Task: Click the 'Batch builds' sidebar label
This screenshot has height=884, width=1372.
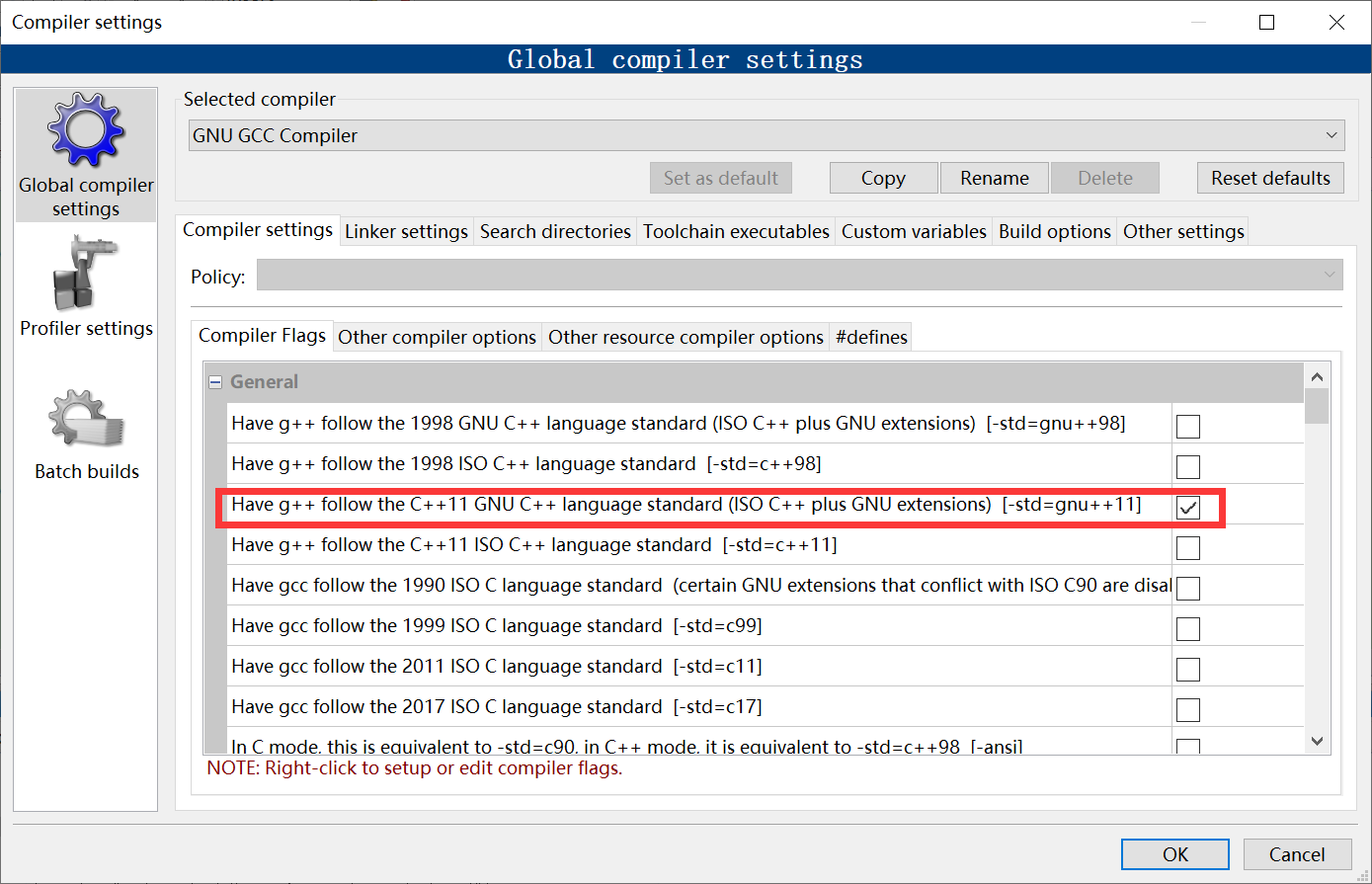Action: click(x=87, y=471)
